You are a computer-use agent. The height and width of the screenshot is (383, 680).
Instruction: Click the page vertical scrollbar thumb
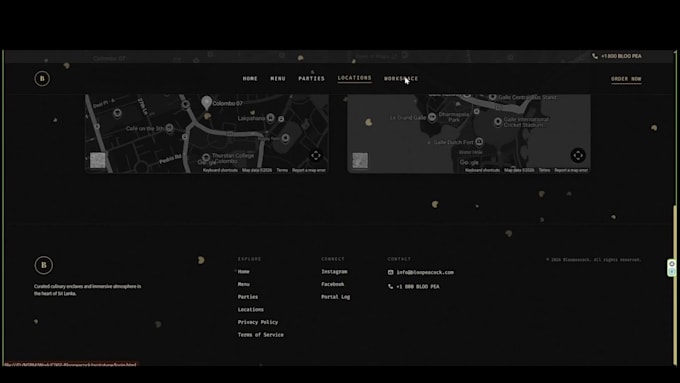tap(675, 284)
